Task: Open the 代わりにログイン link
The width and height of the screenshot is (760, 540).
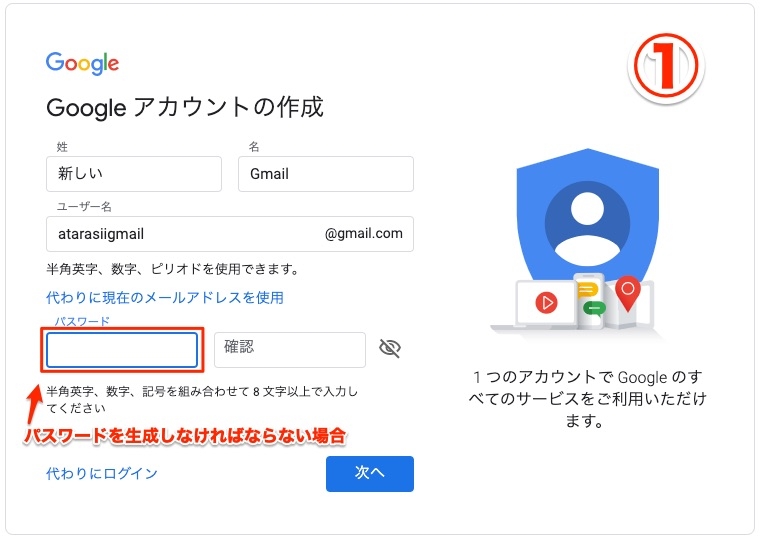Action: coord(102,473)
